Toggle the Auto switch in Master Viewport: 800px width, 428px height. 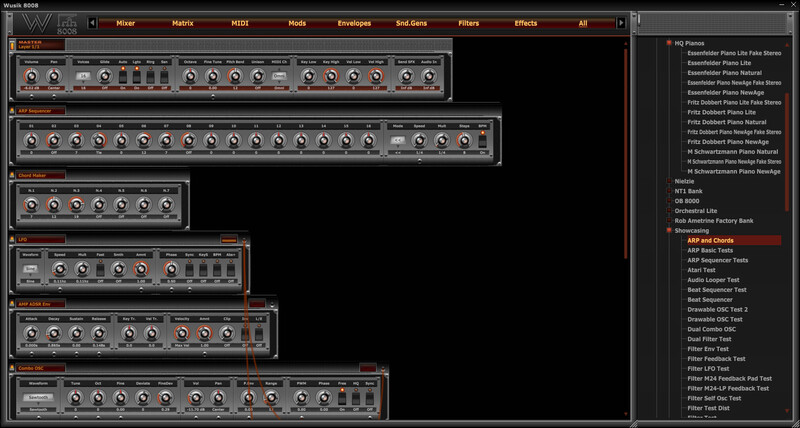coord(124,70)
